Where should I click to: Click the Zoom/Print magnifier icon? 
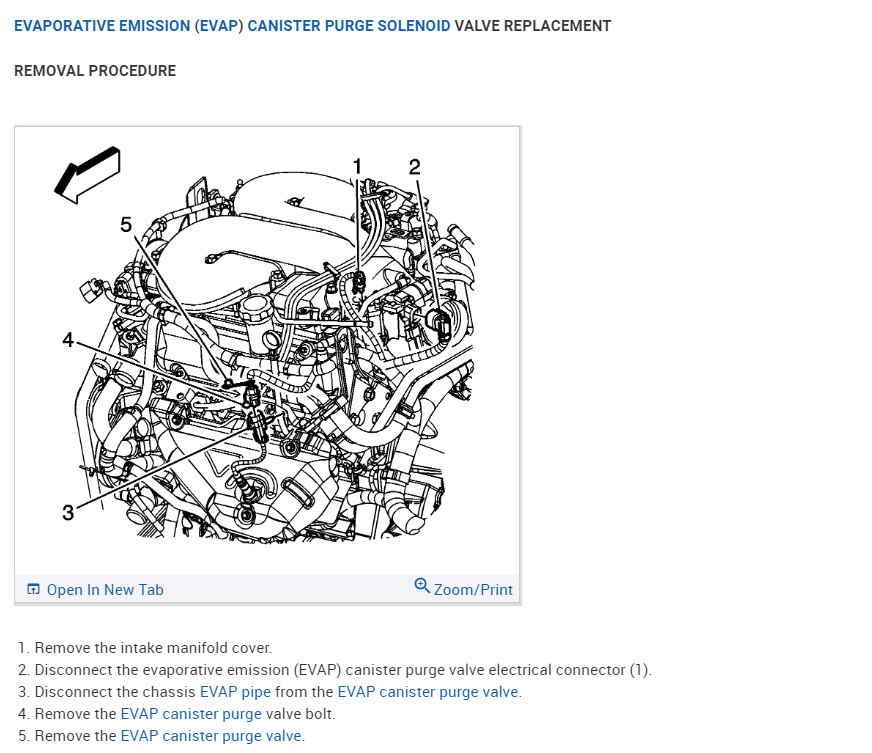click(422, 586)
